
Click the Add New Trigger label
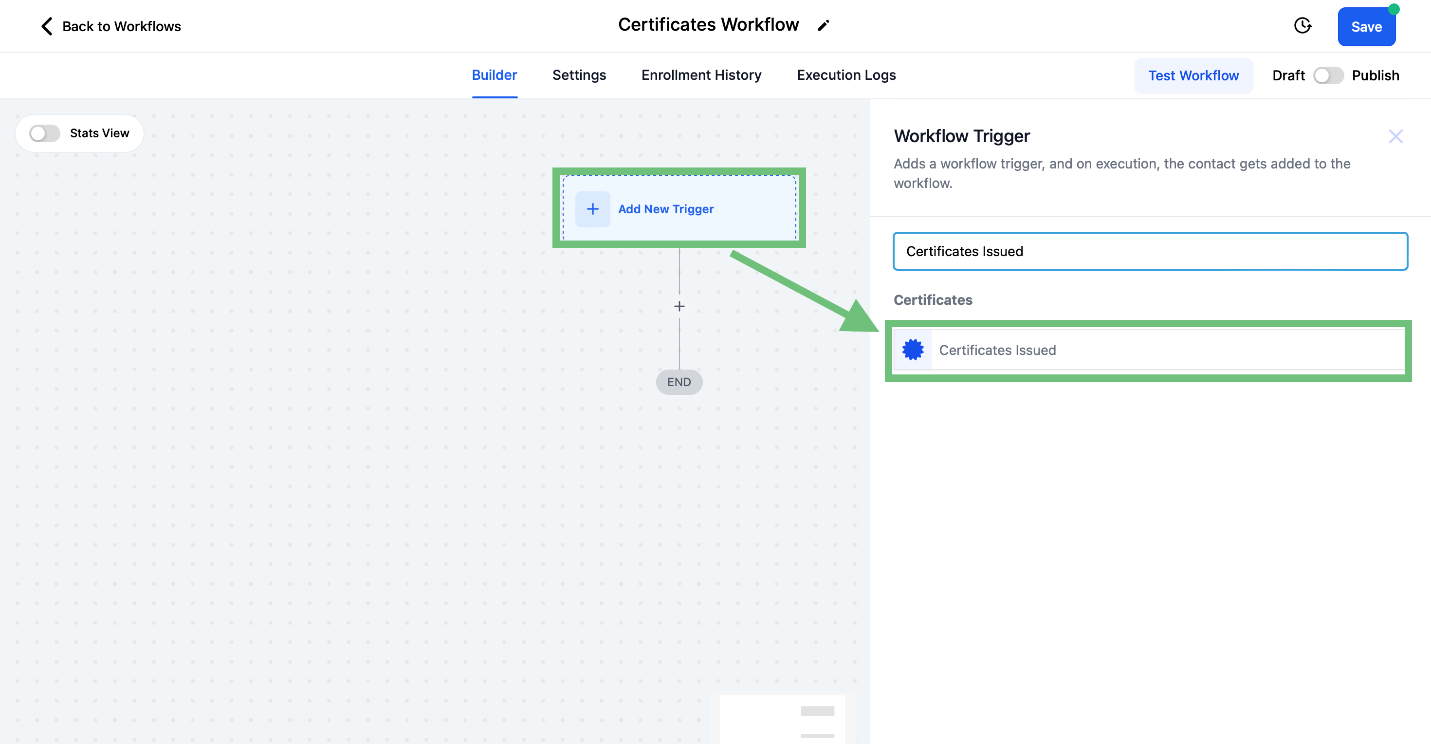[666, 209]
